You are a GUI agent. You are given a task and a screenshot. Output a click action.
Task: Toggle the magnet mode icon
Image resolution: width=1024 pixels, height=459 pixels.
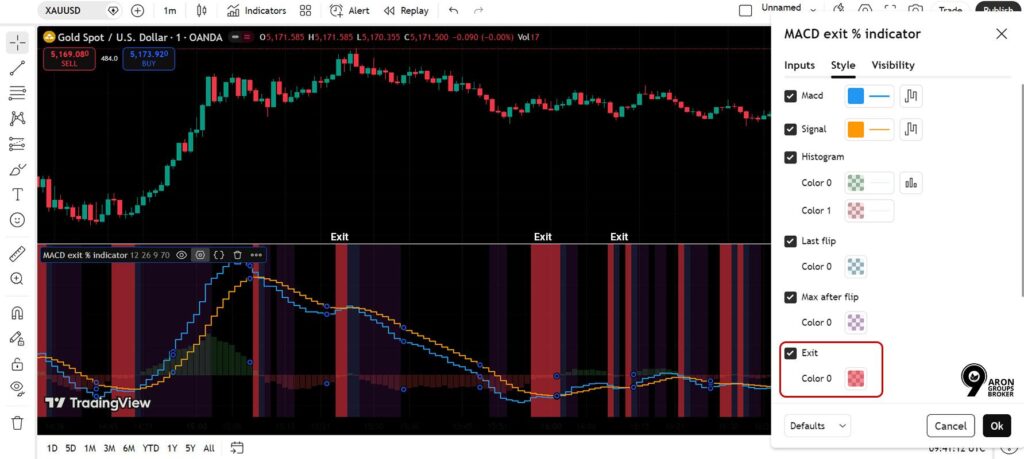[18, 313]
